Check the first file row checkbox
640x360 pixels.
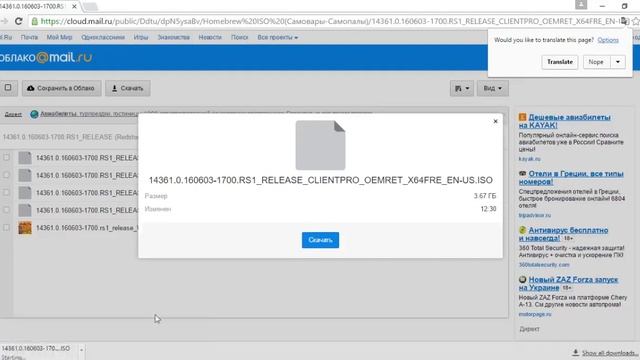coord(7,157)
